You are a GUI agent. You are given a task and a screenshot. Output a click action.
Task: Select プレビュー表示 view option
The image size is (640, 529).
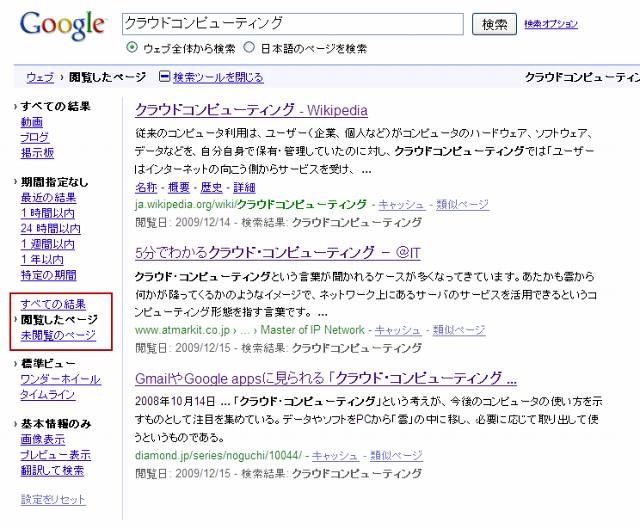click(x=56, y=455)
